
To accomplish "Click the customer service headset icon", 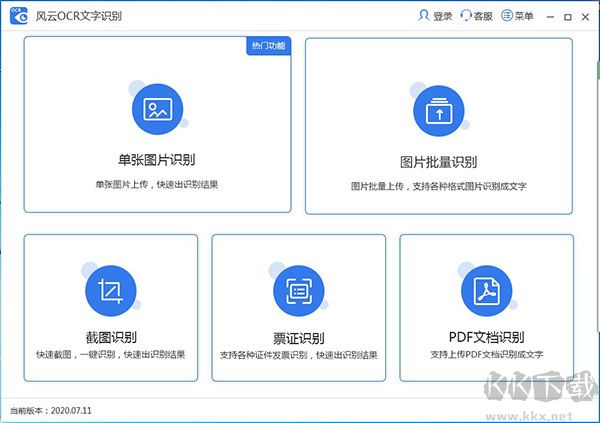I will (466, 15).
